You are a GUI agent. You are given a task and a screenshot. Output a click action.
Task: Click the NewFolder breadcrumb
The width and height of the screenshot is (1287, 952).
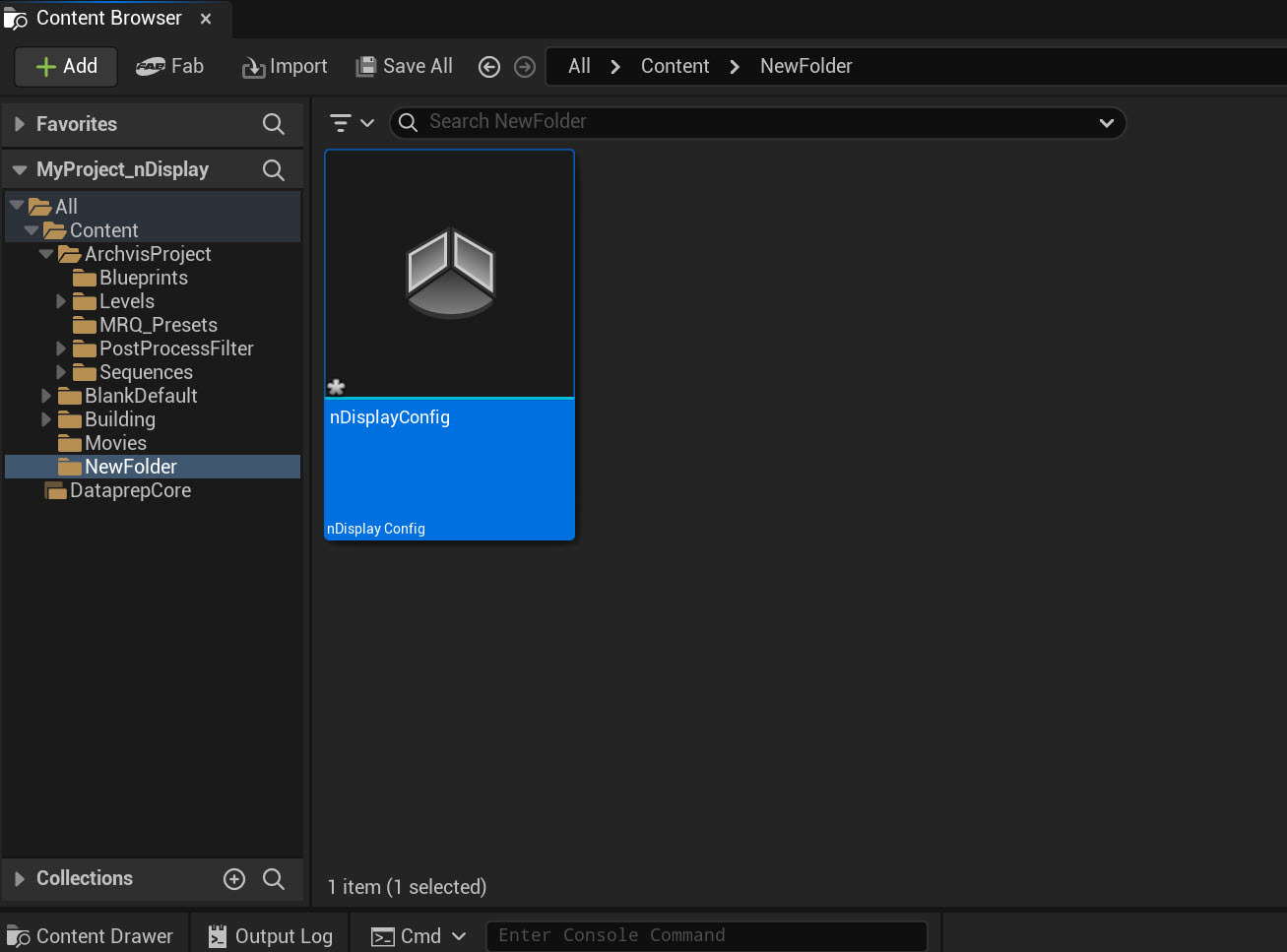click(805, 66)
